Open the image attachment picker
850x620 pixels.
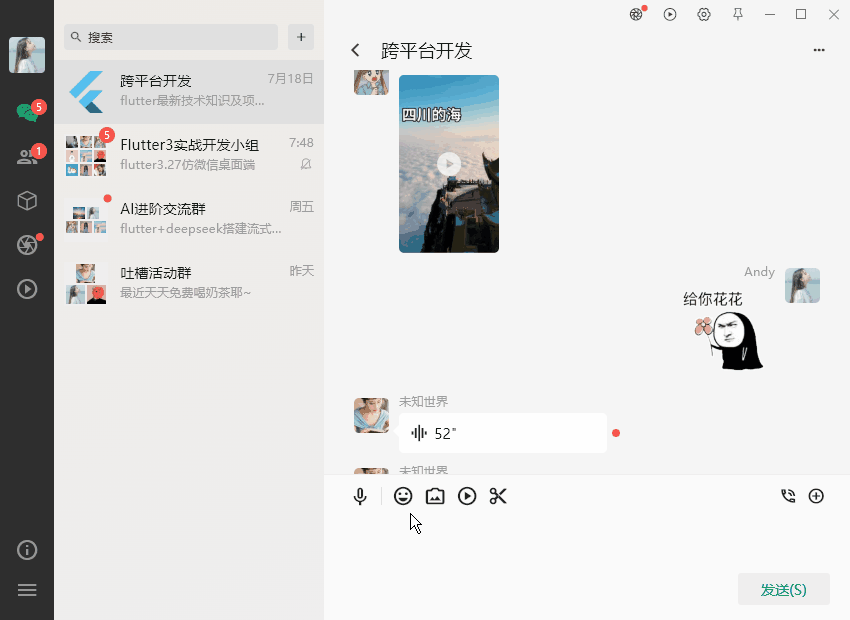tap(434, 495)
